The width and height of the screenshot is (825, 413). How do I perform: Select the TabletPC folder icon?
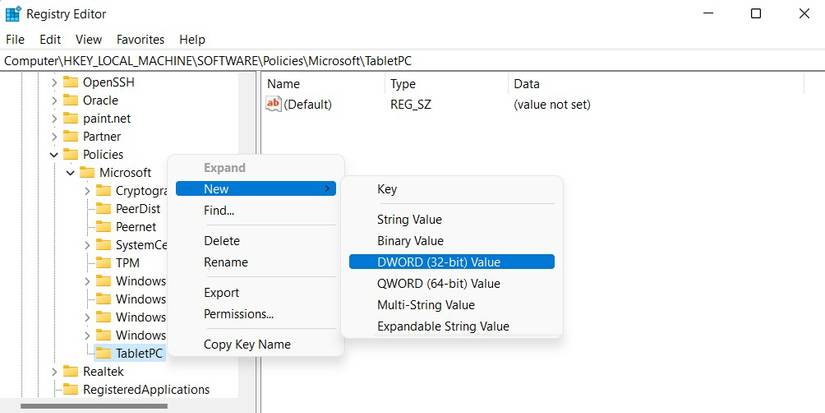[102, 353]
